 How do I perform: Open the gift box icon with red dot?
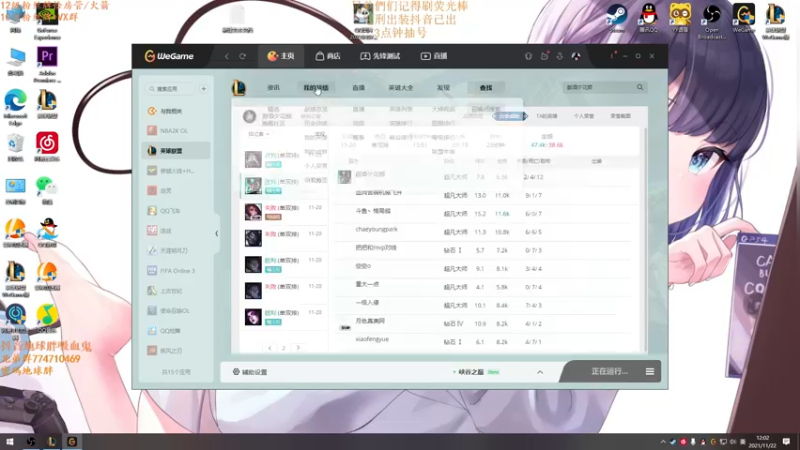(x=544, y=56)
